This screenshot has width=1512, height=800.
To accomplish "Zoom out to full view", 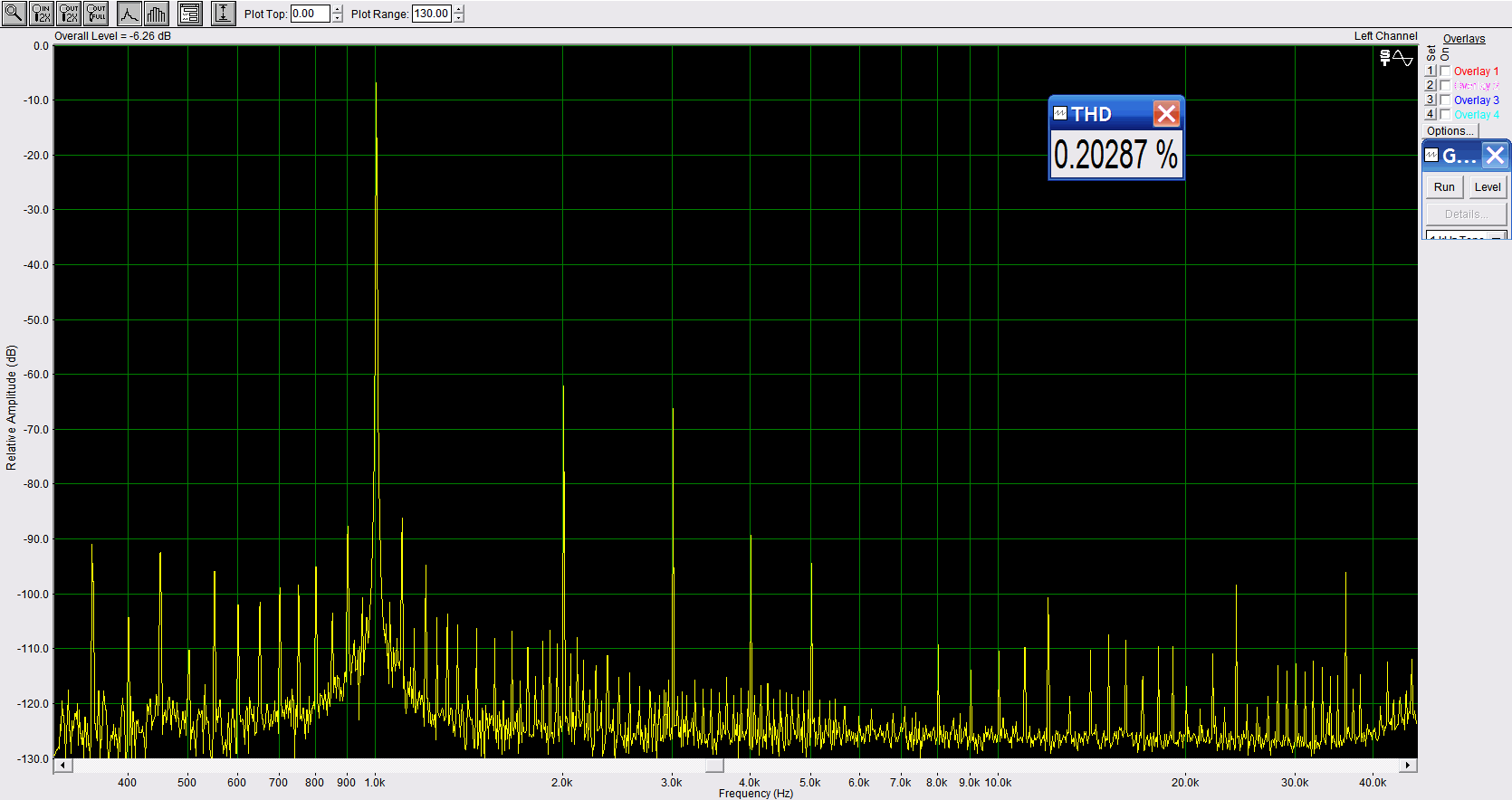I will click(96, 14).
